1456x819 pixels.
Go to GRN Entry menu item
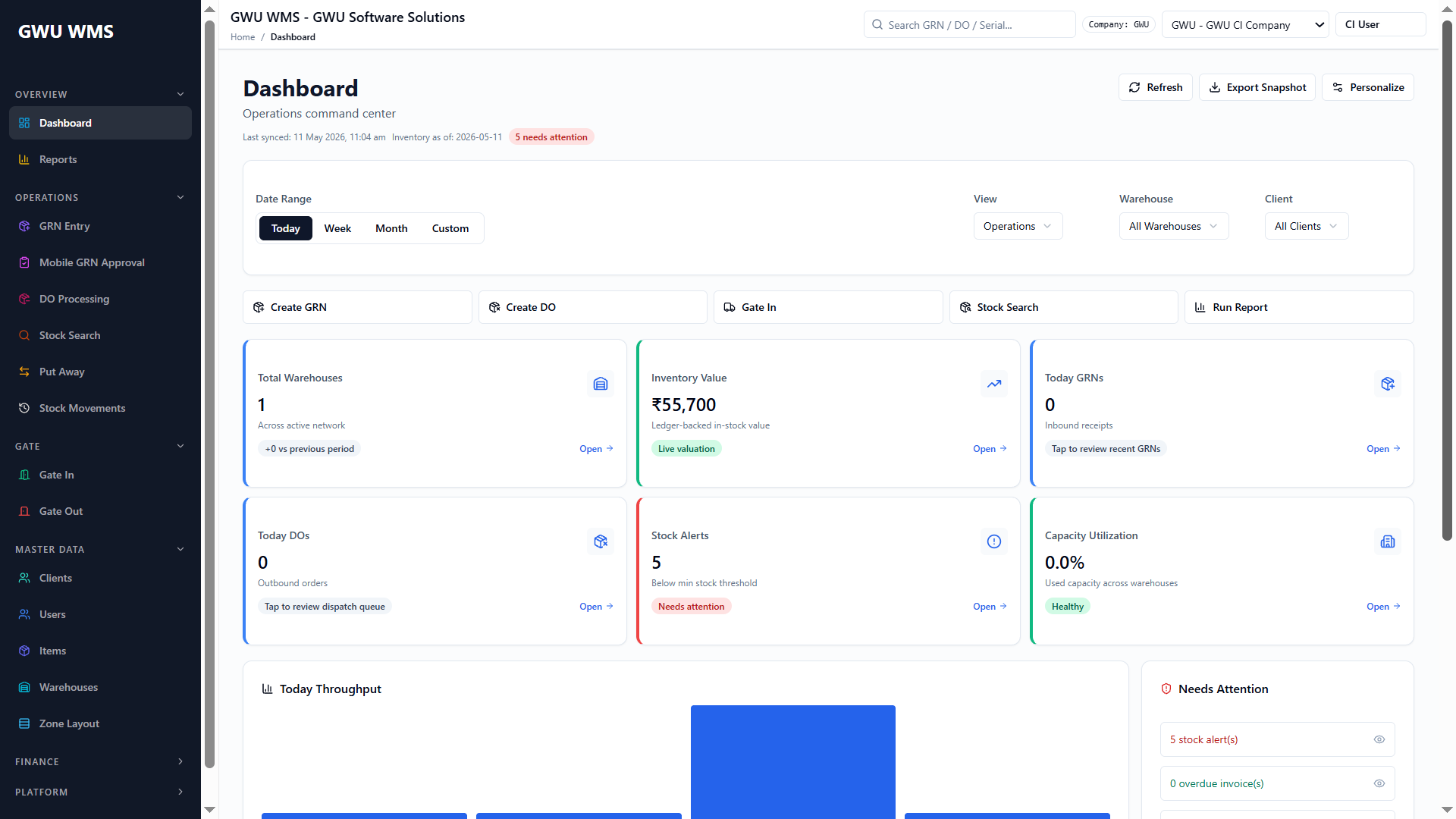(100, 226)
